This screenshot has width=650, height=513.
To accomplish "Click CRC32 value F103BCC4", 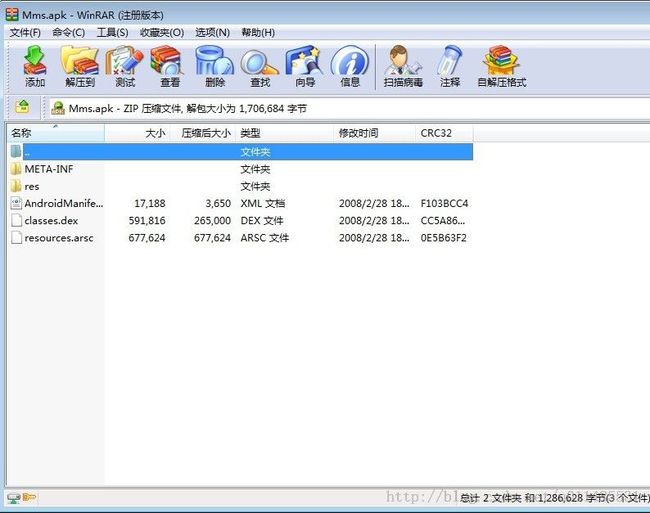I will pos(444,203).
